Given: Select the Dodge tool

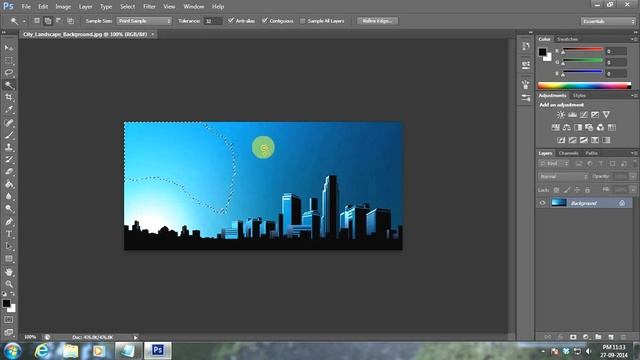Looking at the screenshot, I should (x=9, y=209).
